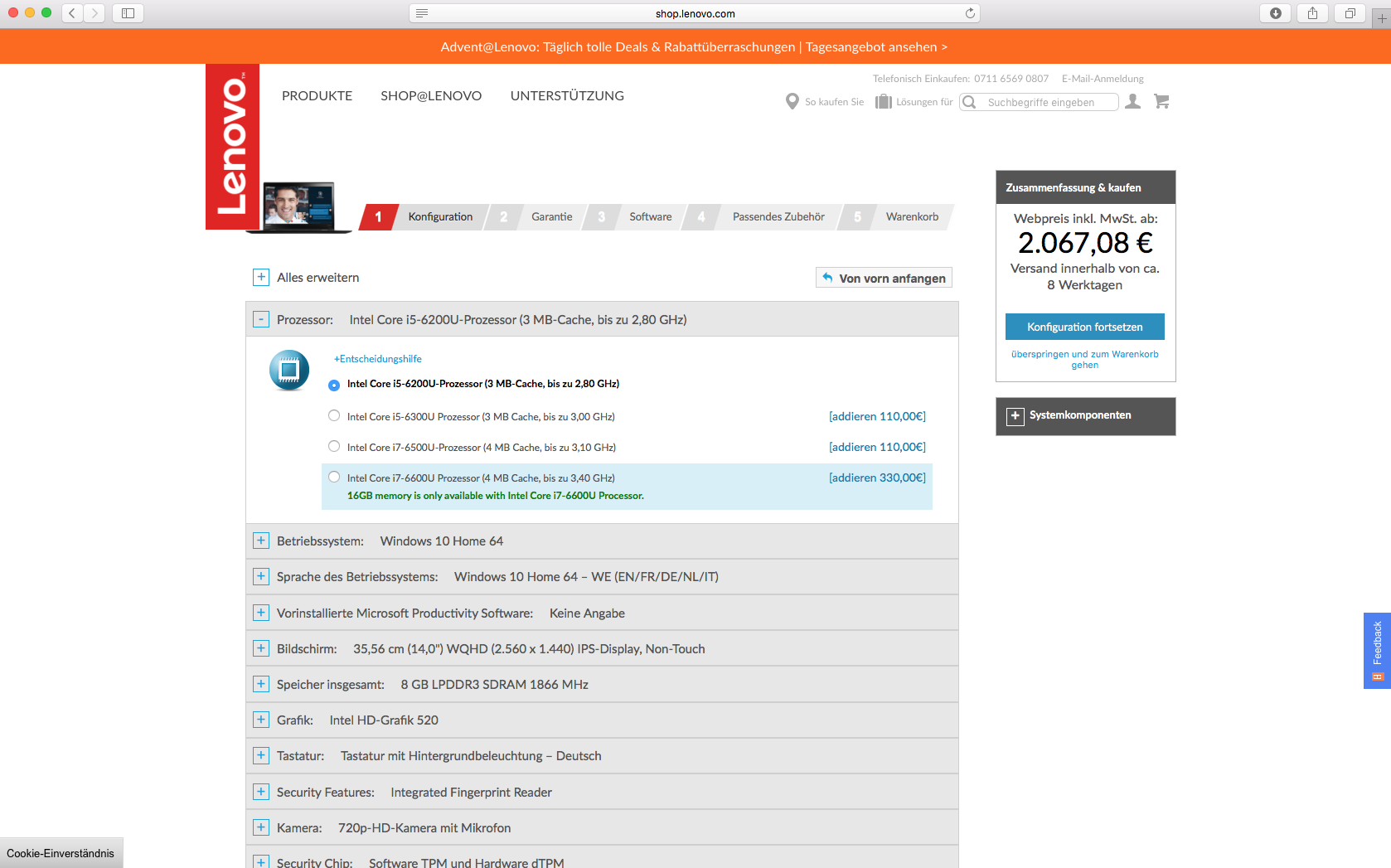The width and height of the screenshot is (1391, 868).
Task: Open the PRODUKTE menu
Action: tap(317, 96)
